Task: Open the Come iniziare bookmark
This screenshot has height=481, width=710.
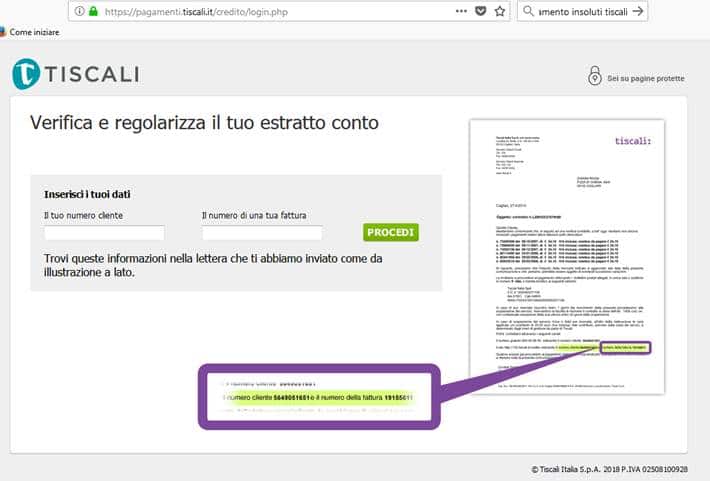Action: [30, 32]
